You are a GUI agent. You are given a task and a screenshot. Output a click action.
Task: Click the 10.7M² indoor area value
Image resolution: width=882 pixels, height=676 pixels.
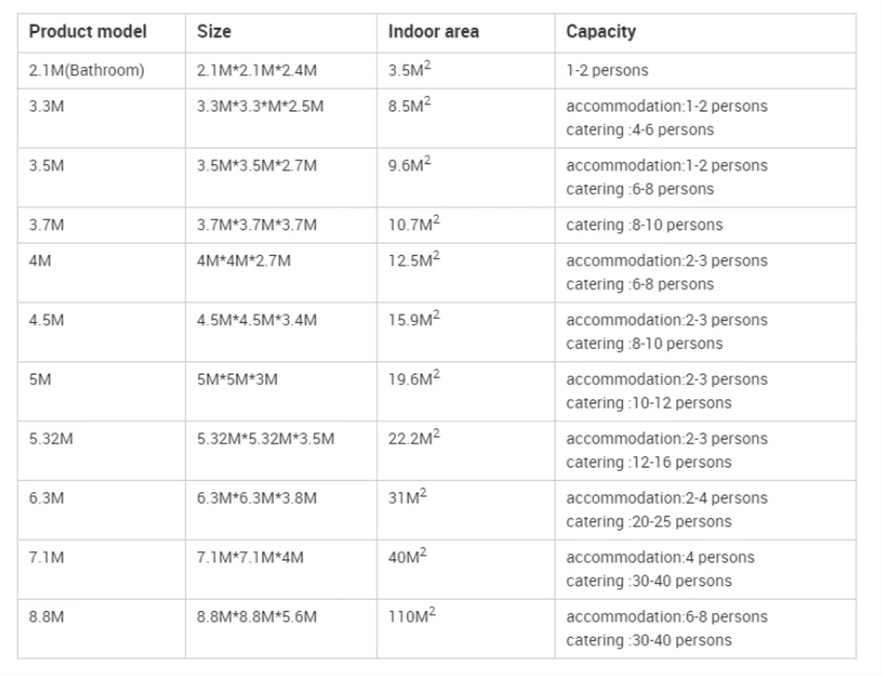(x=414, y=225)
